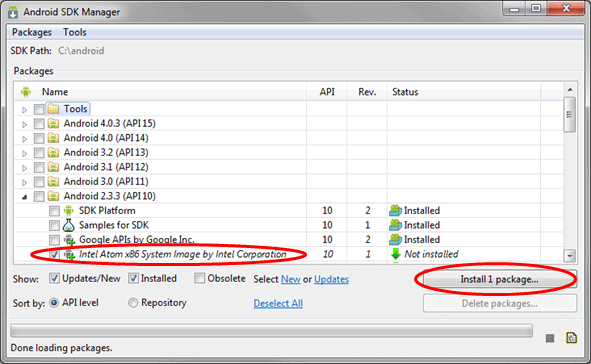The width and height of the screenshot is (591, 364).
Task: Click the API column header
Action: tap(327, 92)
